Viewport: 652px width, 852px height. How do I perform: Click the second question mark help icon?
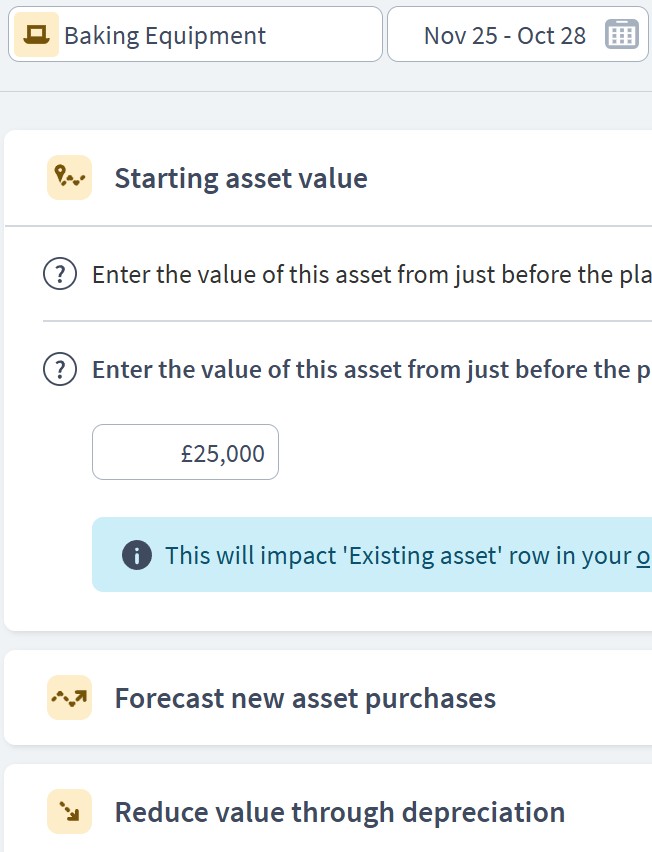60,370
